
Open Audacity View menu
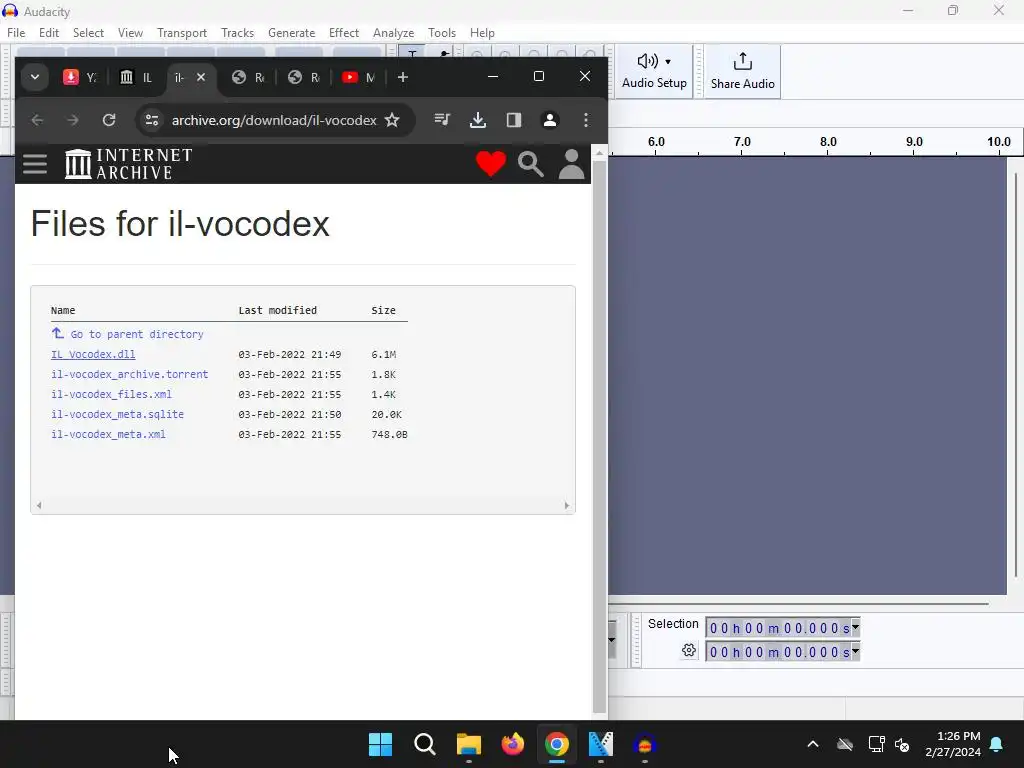click(130, 33)
